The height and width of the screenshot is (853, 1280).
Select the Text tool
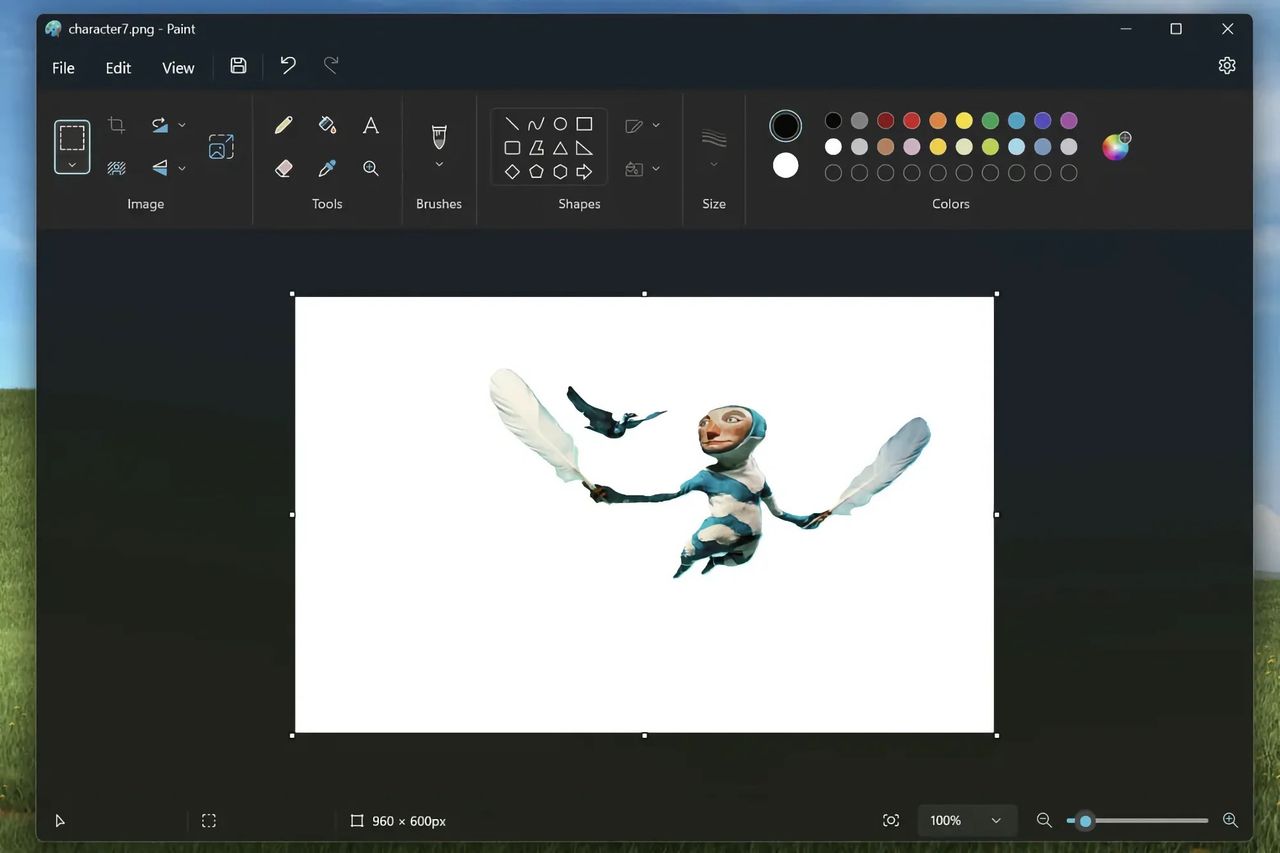pyautogui.click(x=370, y=124)
